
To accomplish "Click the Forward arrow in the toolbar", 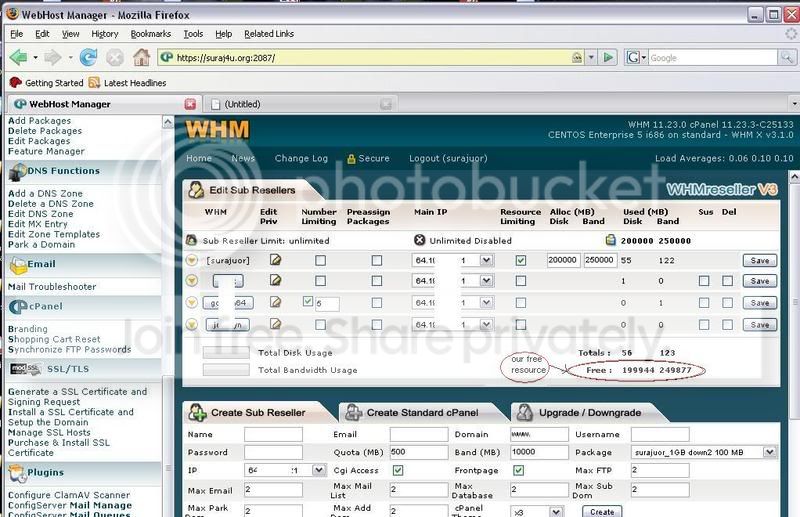I will click(53, 57).
